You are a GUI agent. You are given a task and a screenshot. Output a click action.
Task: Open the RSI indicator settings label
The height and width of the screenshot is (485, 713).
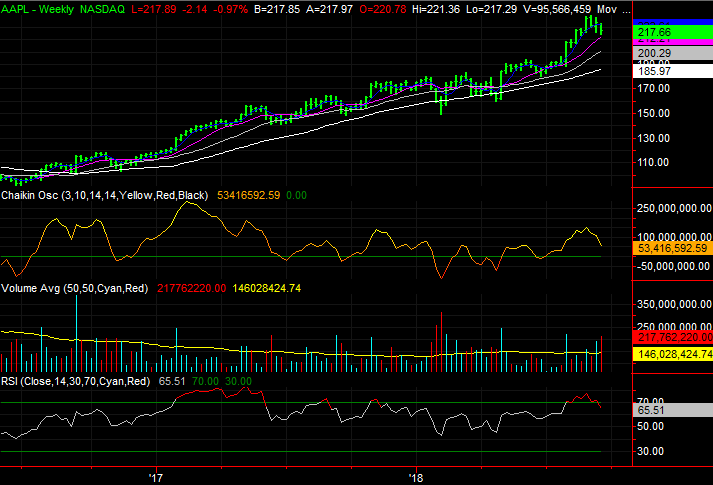(75, 381)
